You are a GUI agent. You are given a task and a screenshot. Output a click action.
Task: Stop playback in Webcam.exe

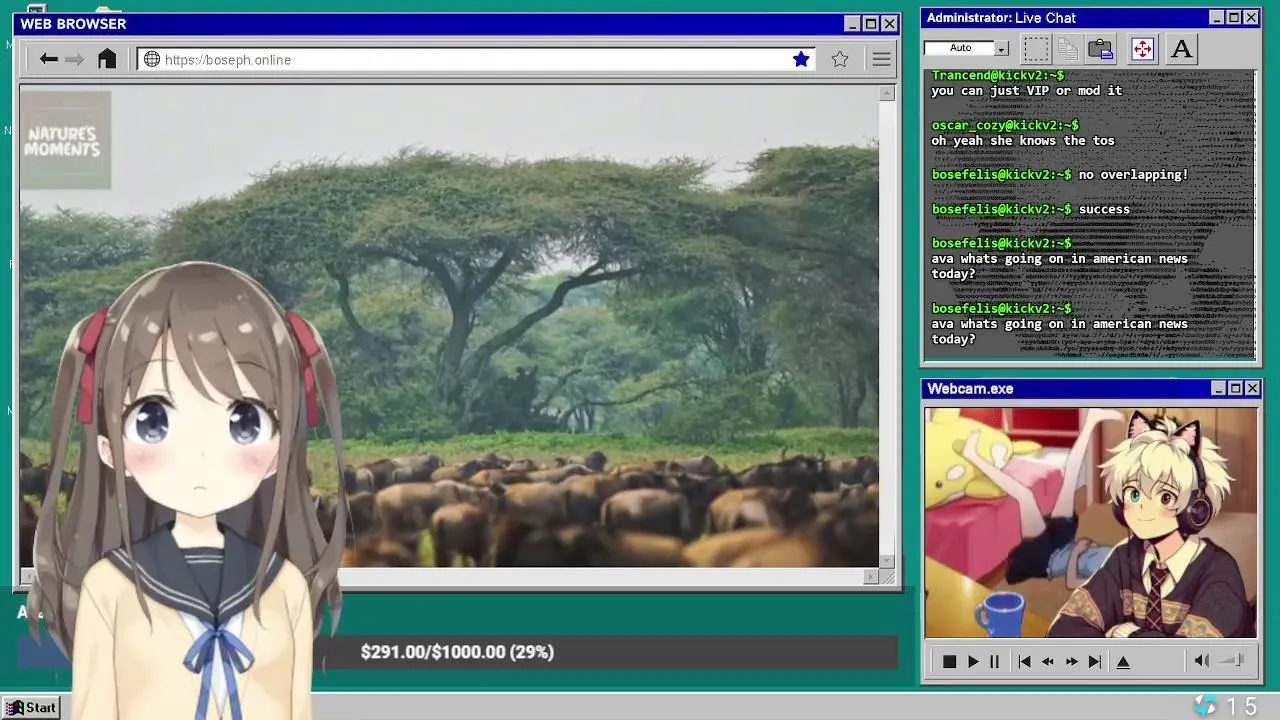pyautogui.click(x=949, y=662)
